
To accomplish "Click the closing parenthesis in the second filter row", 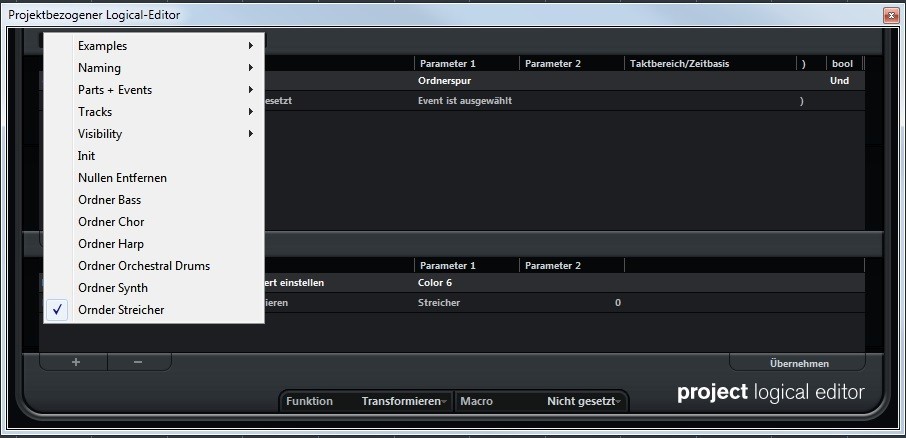I will (801, 101).
